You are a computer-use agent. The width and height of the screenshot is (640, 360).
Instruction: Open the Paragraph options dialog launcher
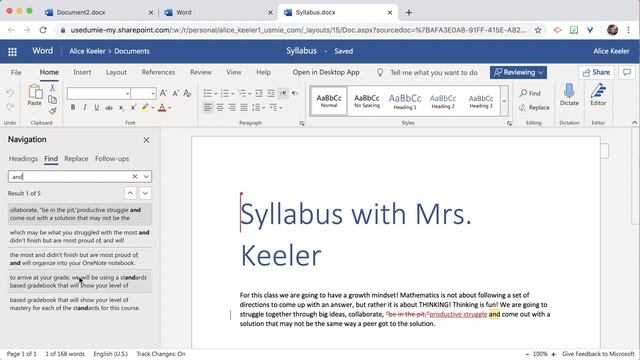302,123
